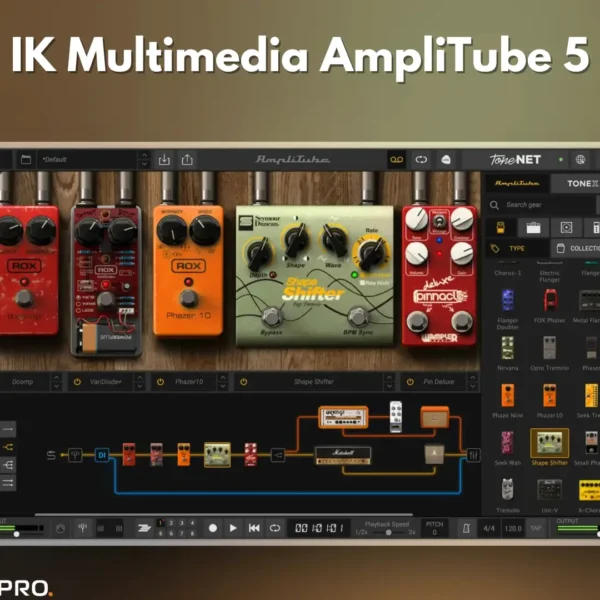Select the COLLECTION filter tab
This screenshot has width=600, height=600.
576,248
